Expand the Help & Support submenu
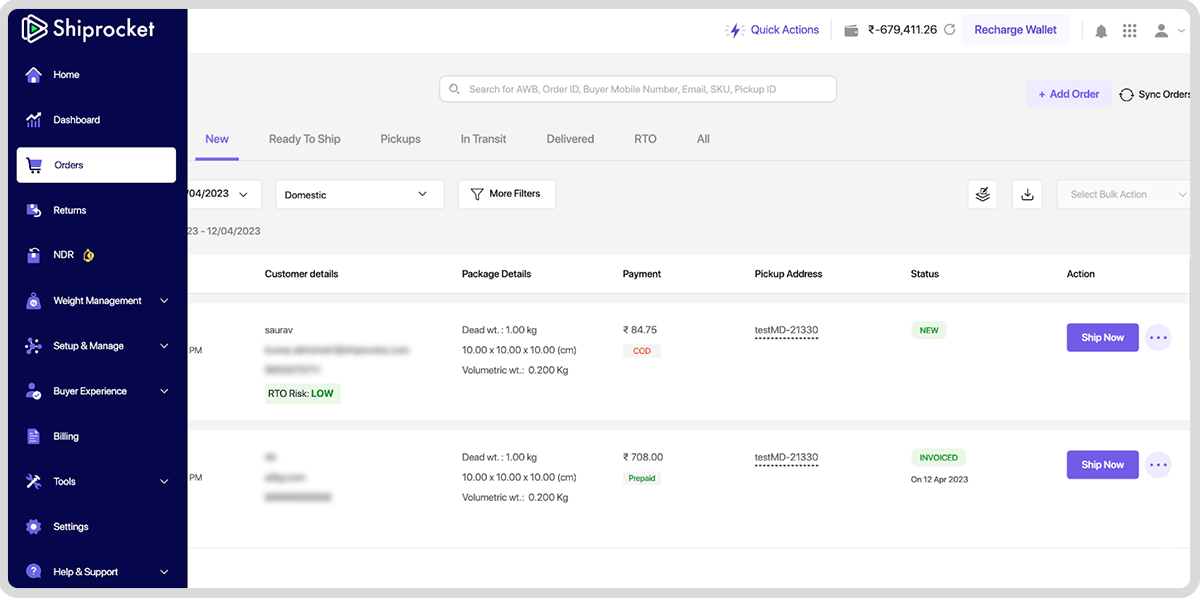Image resolution: width=1200 pixels, height=598 pixels. (164, 572)
